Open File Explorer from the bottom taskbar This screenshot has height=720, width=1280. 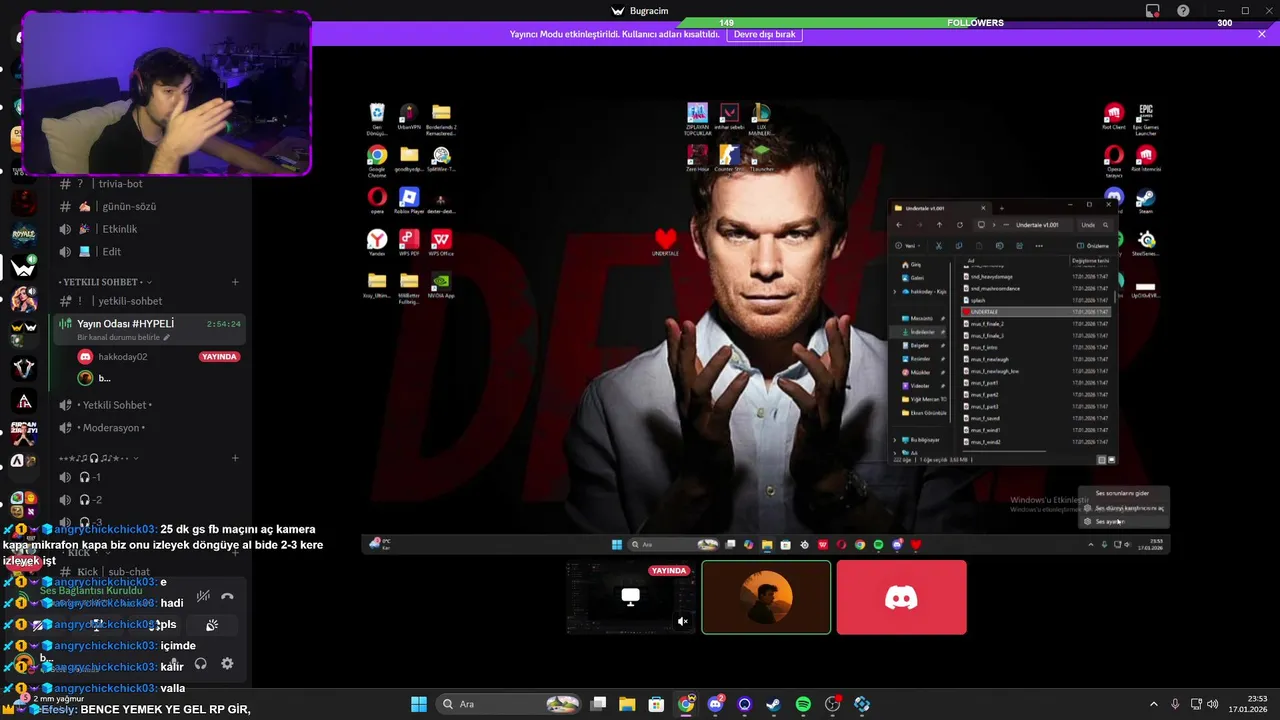click(x=627, y=704)
